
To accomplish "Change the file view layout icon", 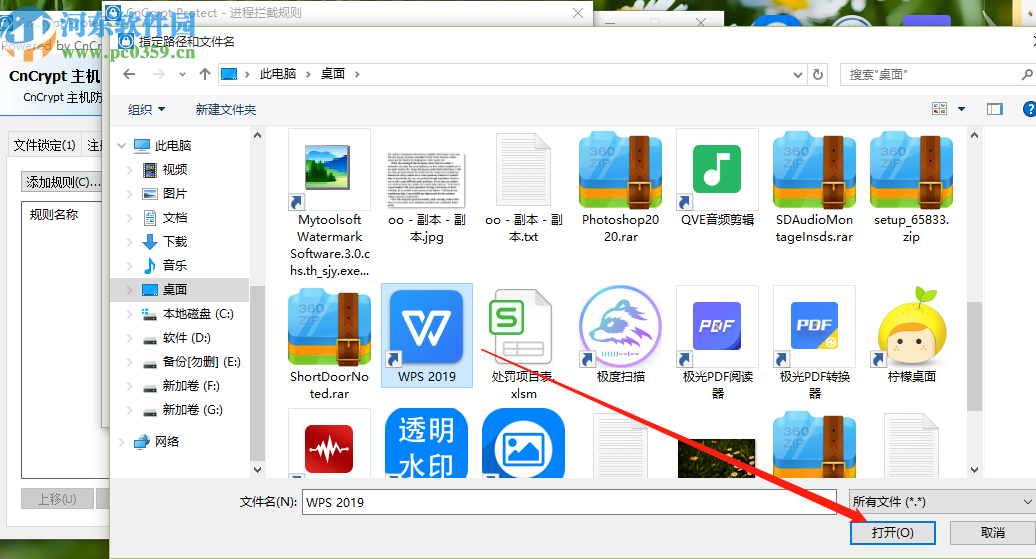I will 940,109.
